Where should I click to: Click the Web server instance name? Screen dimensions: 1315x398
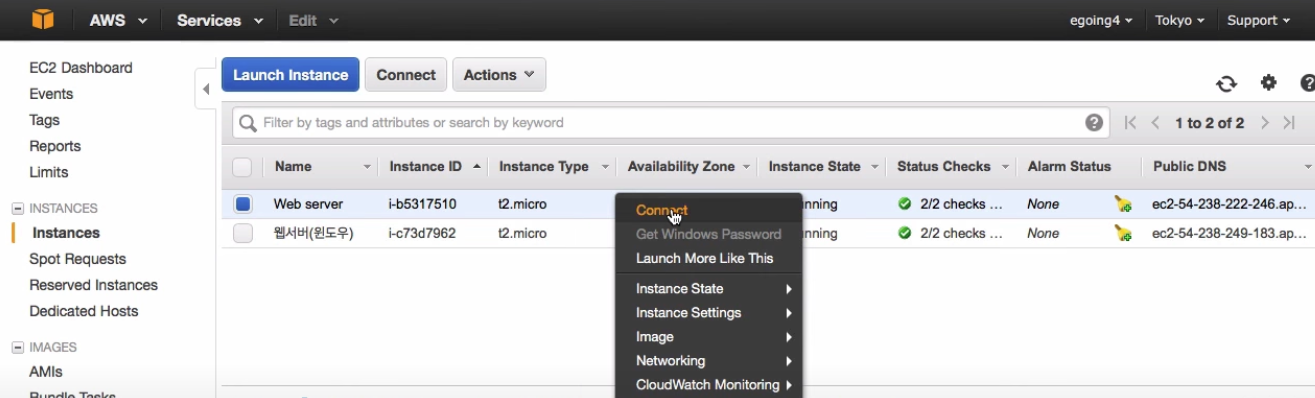pyautogui.click(x=309, y=204)
